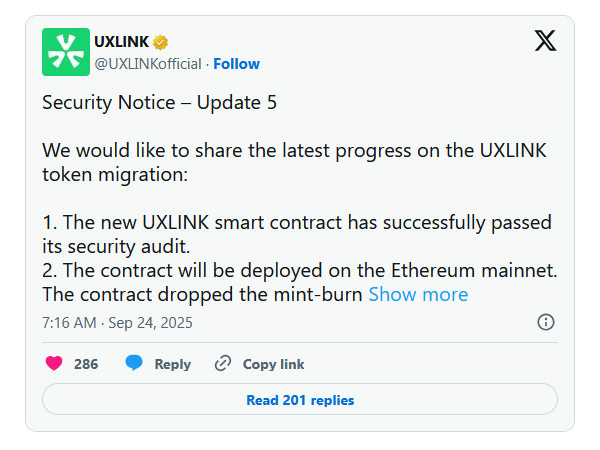Viewport: 600px width, 450px height.
Task: Open Read 201 replies button
Action: tap(300, 399)
